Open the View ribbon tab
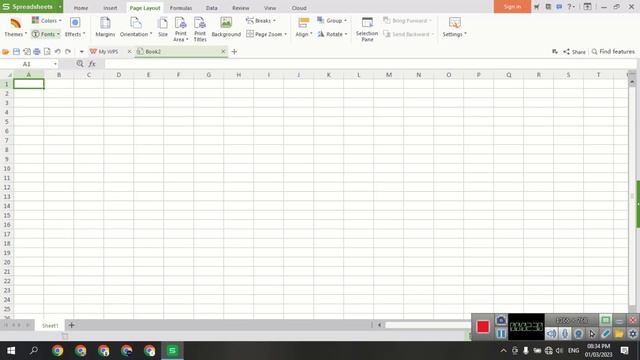Image resolution: width=640 pixels, height=360 pixels. point(270,8)
